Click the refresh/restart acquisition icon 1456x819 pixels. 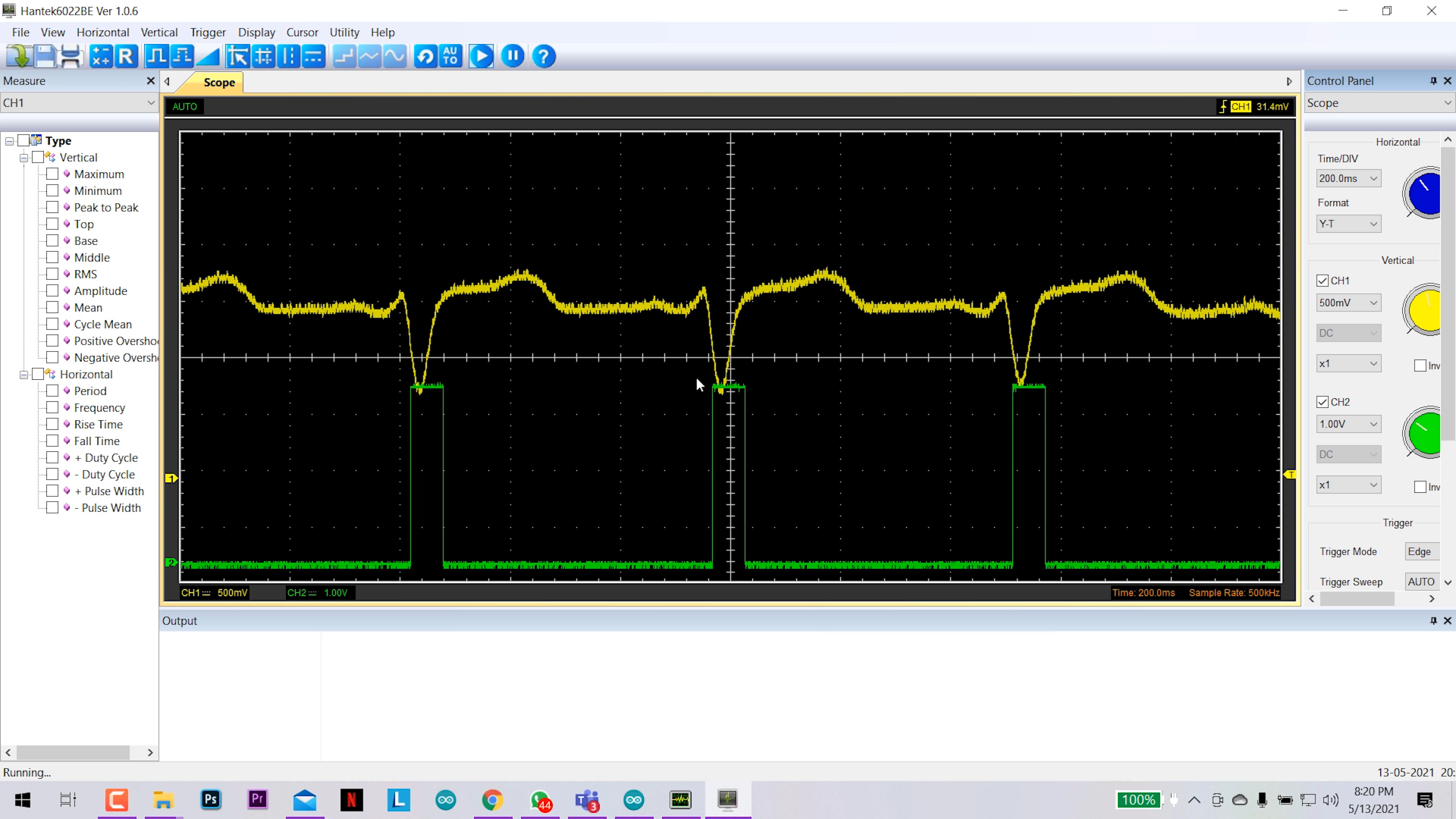[425, 55]
